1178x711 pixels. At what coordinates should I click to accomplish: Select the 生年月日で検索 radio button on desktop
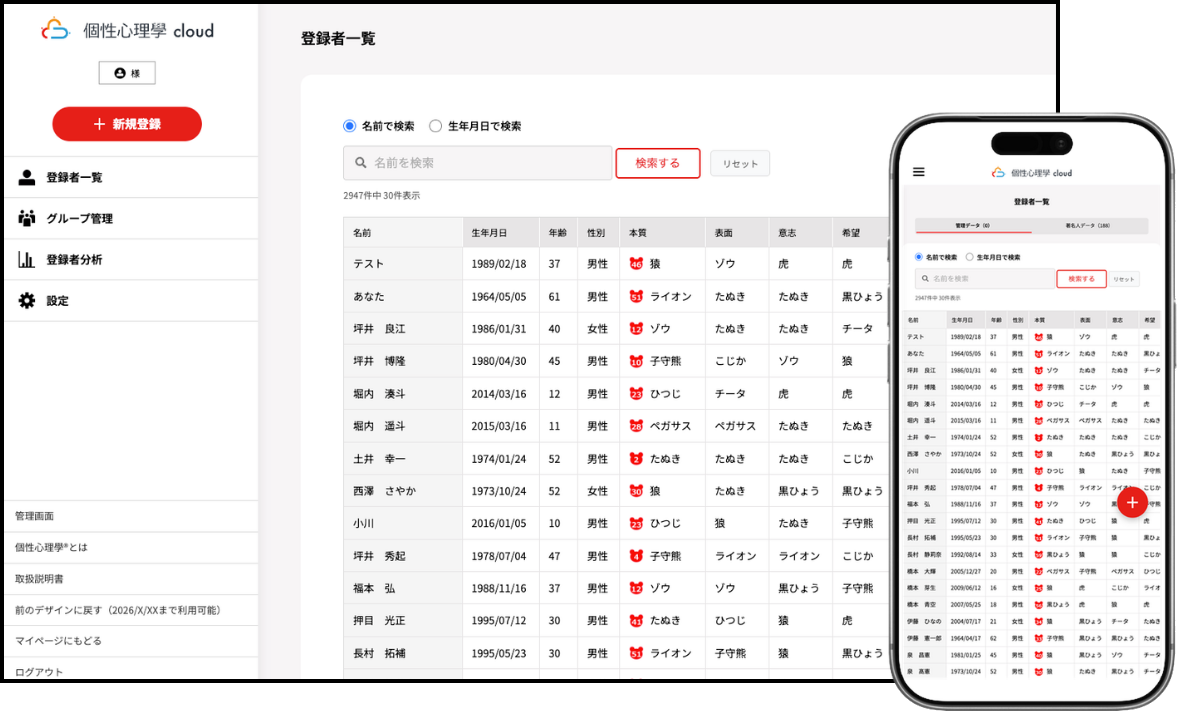point(436,126)
